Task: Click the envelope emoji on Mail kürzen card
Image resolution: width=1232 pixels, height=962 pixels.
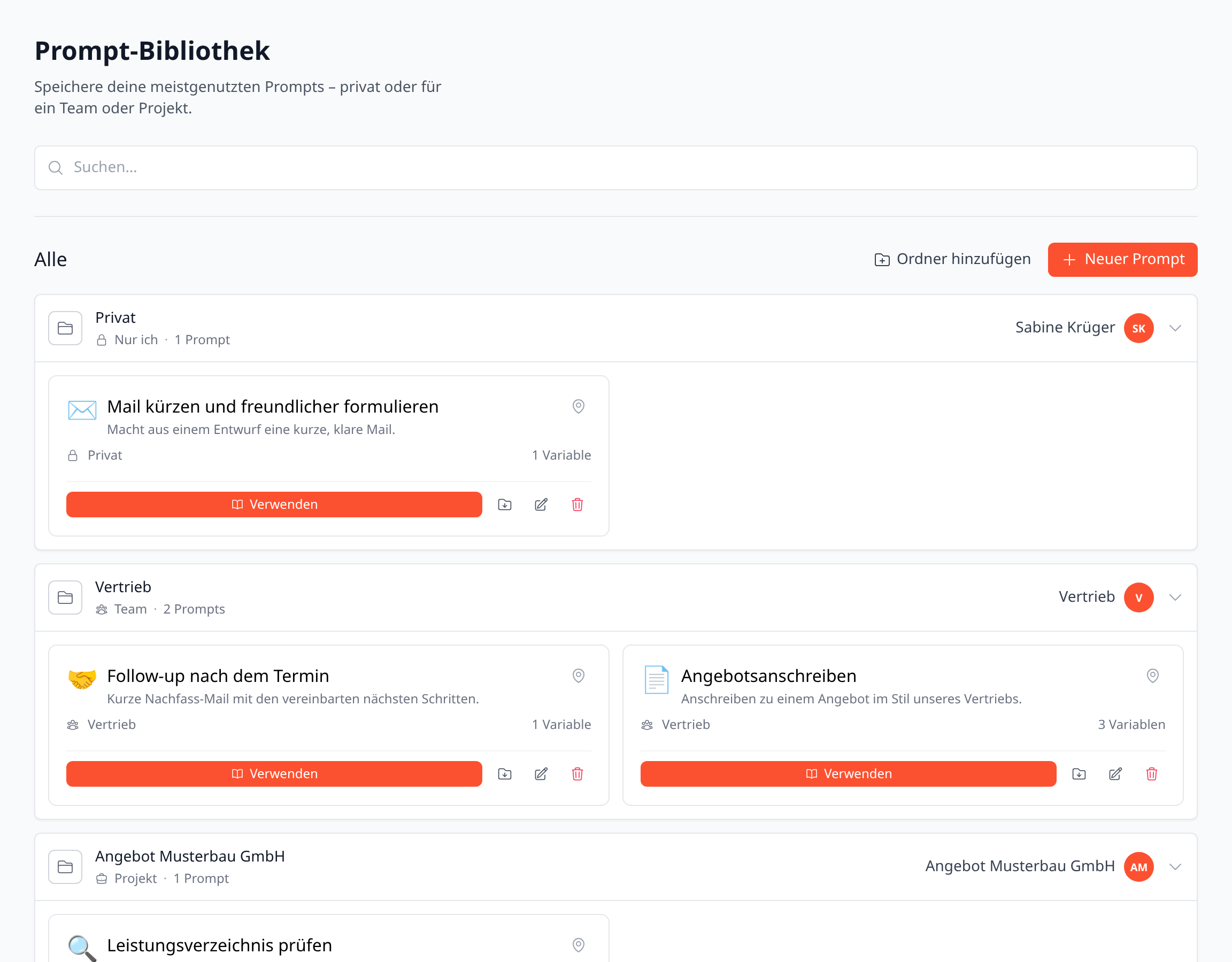Action: (x=82, y=409)
